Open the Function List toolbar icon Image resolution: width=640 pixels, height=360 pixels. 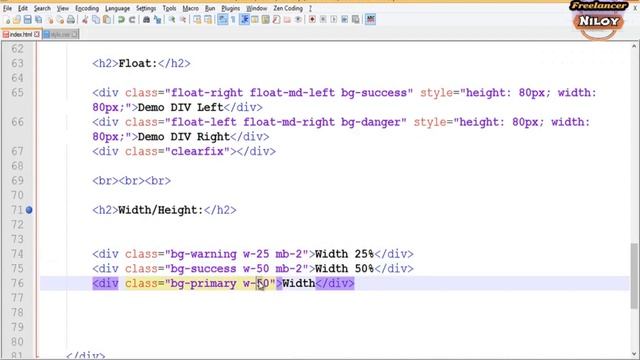point(276,20)
